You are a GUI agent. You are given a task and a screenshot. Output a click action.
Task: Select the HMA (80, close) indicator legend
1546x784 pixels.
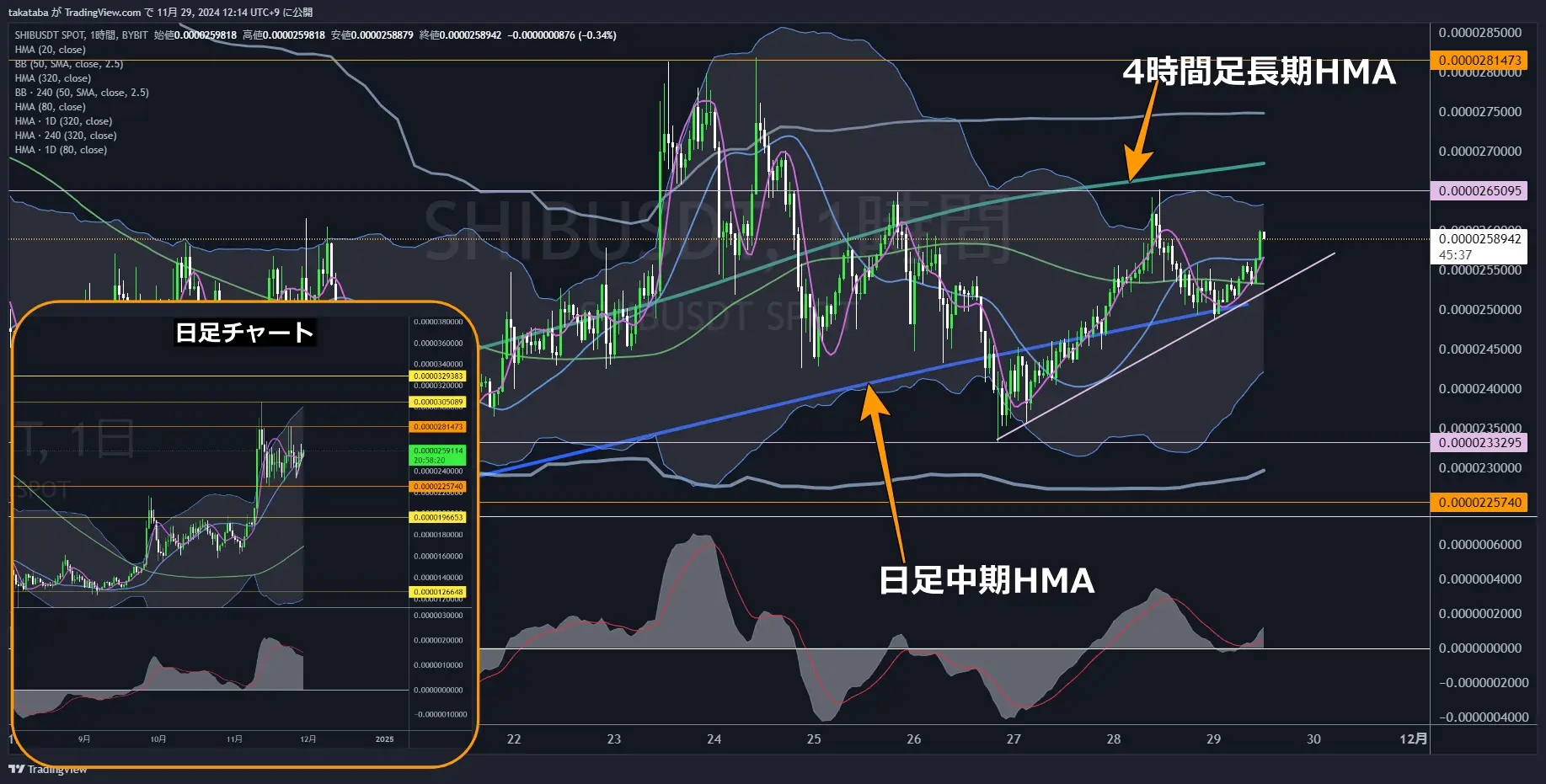tap(50, 107)
